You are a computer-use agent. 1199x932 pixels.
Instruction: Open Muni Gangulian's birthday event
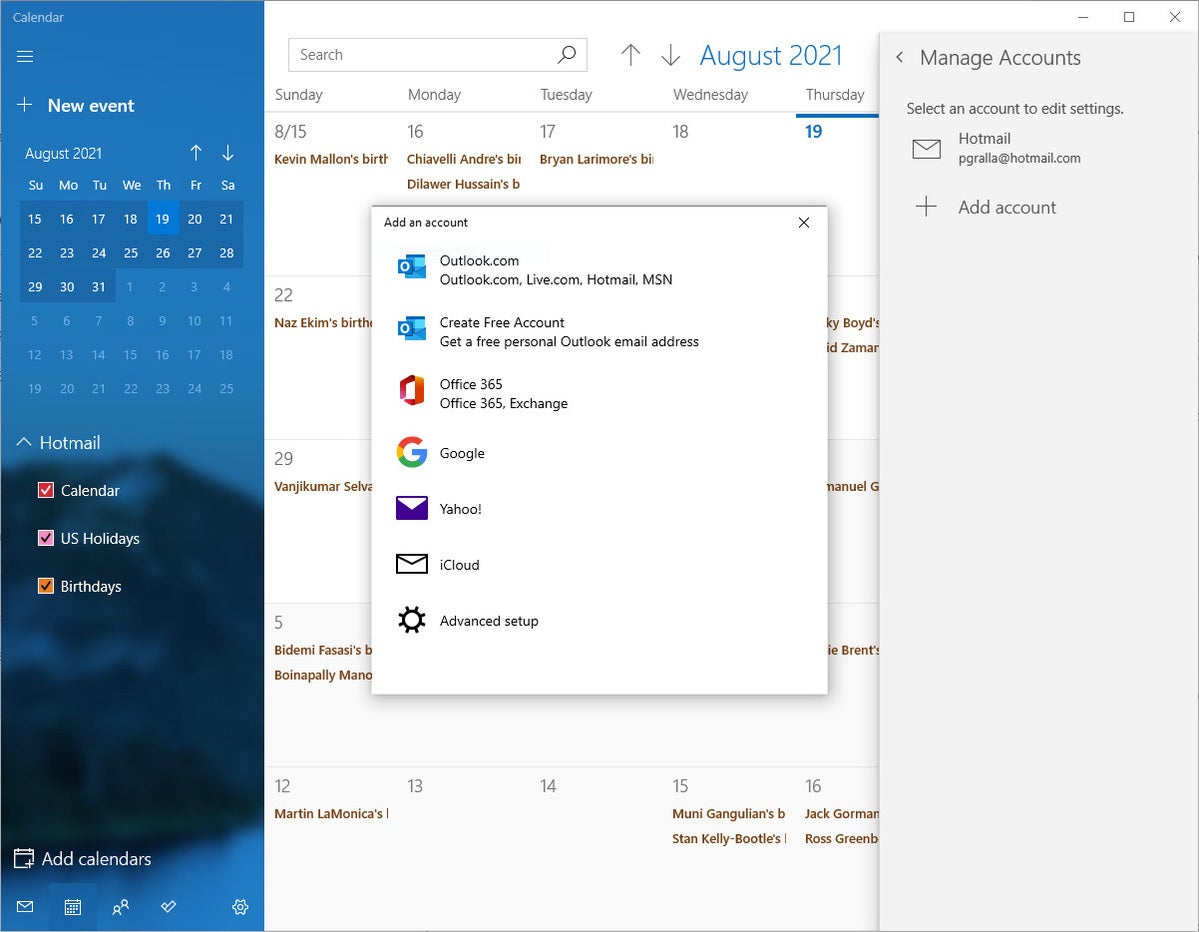click(x=729, y=813)
